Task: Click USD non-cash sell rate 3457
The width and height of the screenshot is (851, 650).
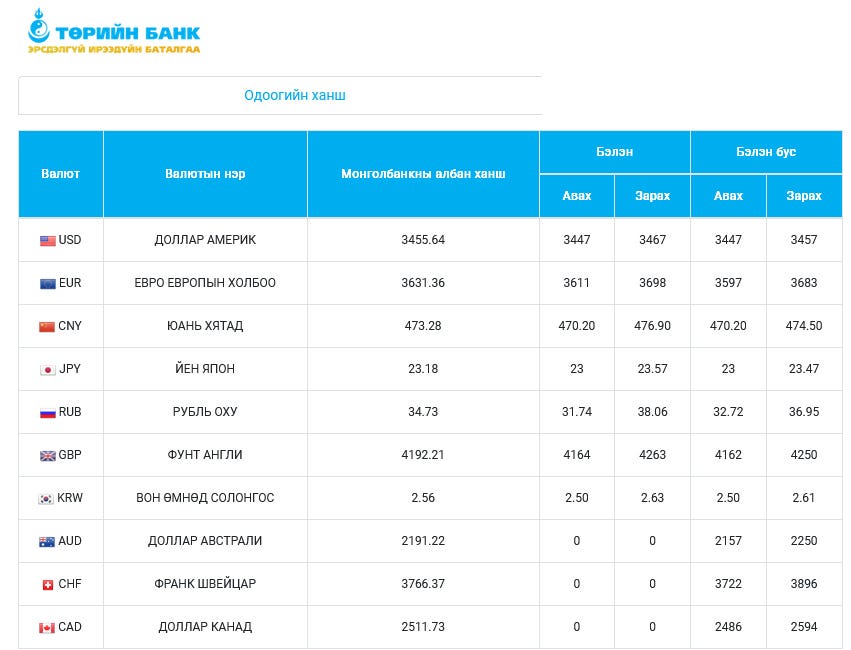Action: pyautogui.click(x=804, y=240)
